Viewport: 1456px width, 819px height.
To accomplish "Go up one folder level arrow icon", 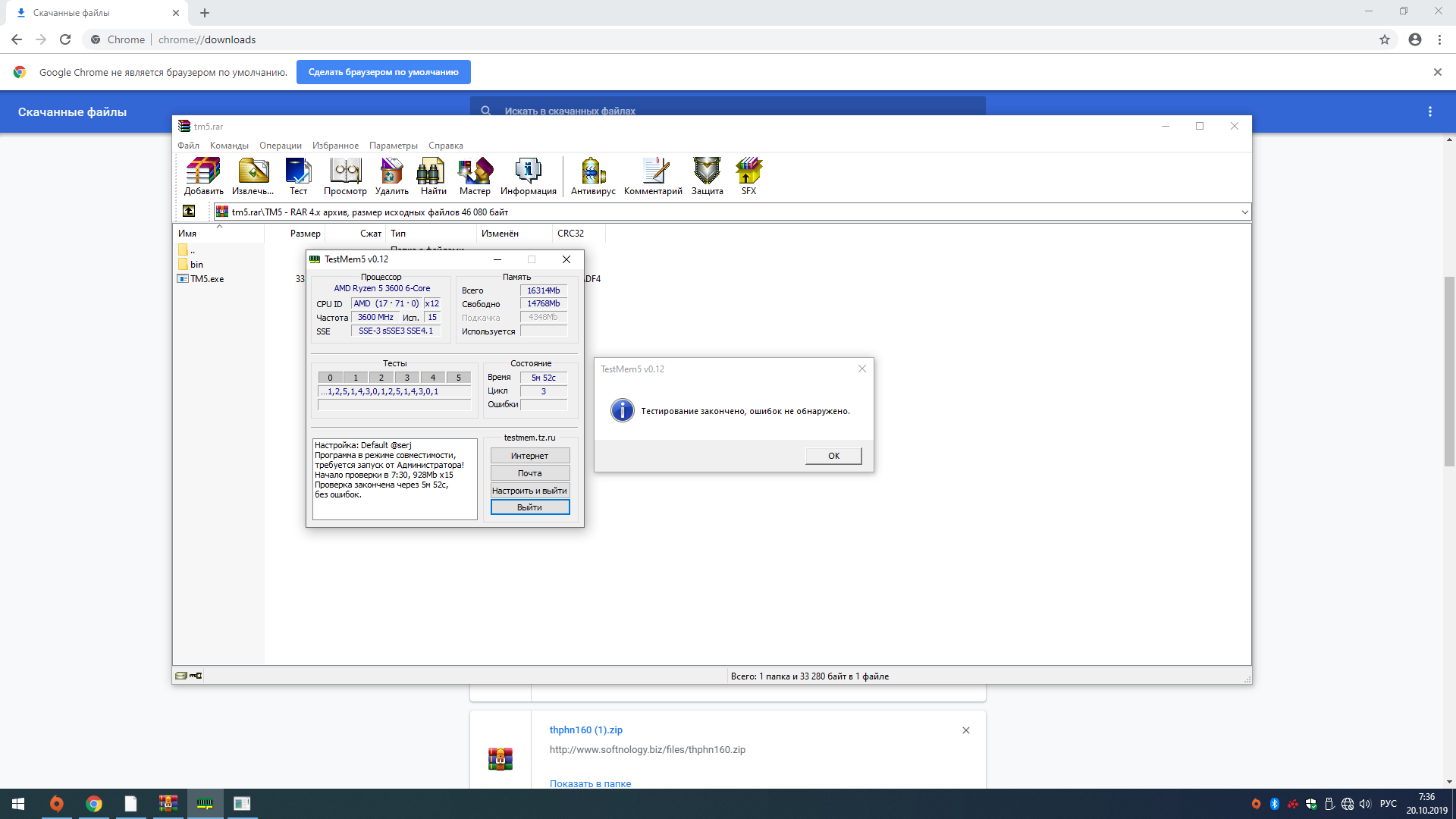I will pos(189,212).
